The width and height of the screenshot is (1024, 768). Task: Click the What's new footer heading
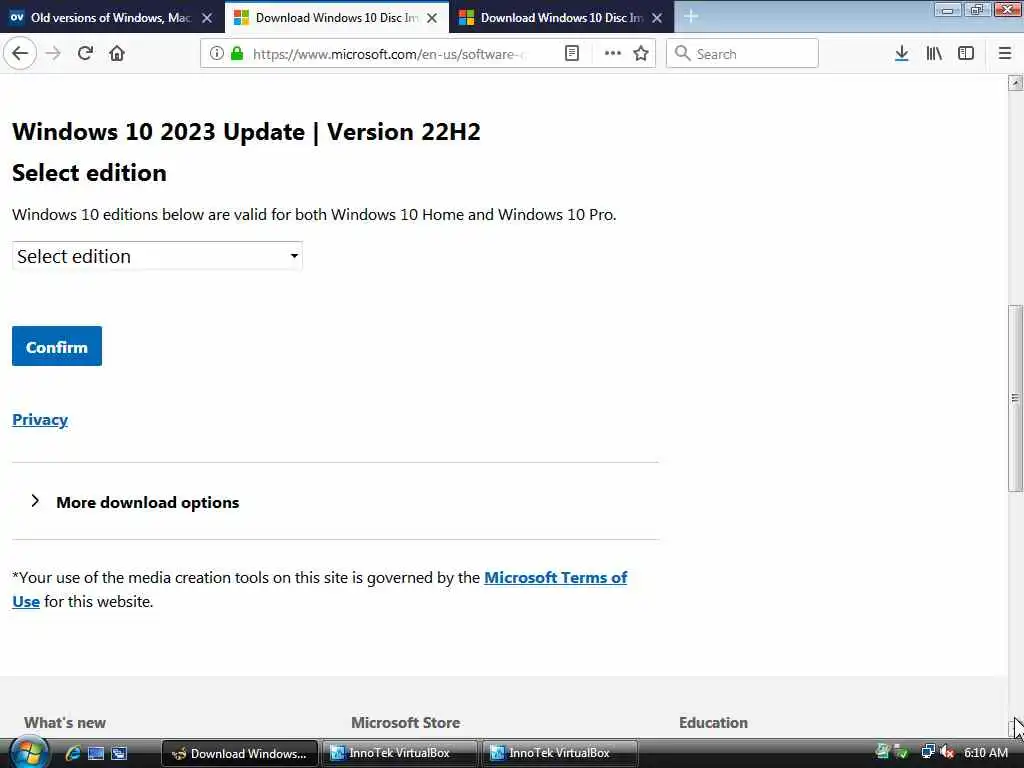[65, 722]
